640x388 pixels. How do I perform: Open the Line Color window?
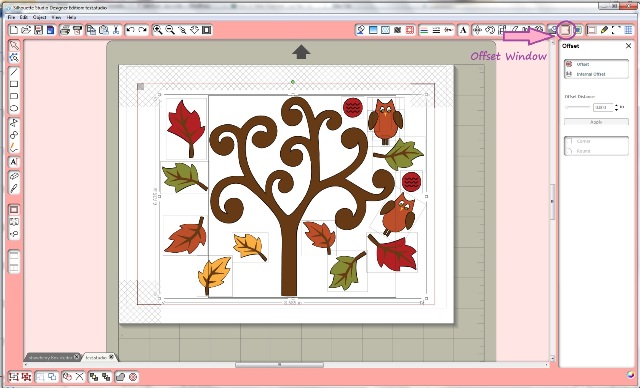coord(424,30)
